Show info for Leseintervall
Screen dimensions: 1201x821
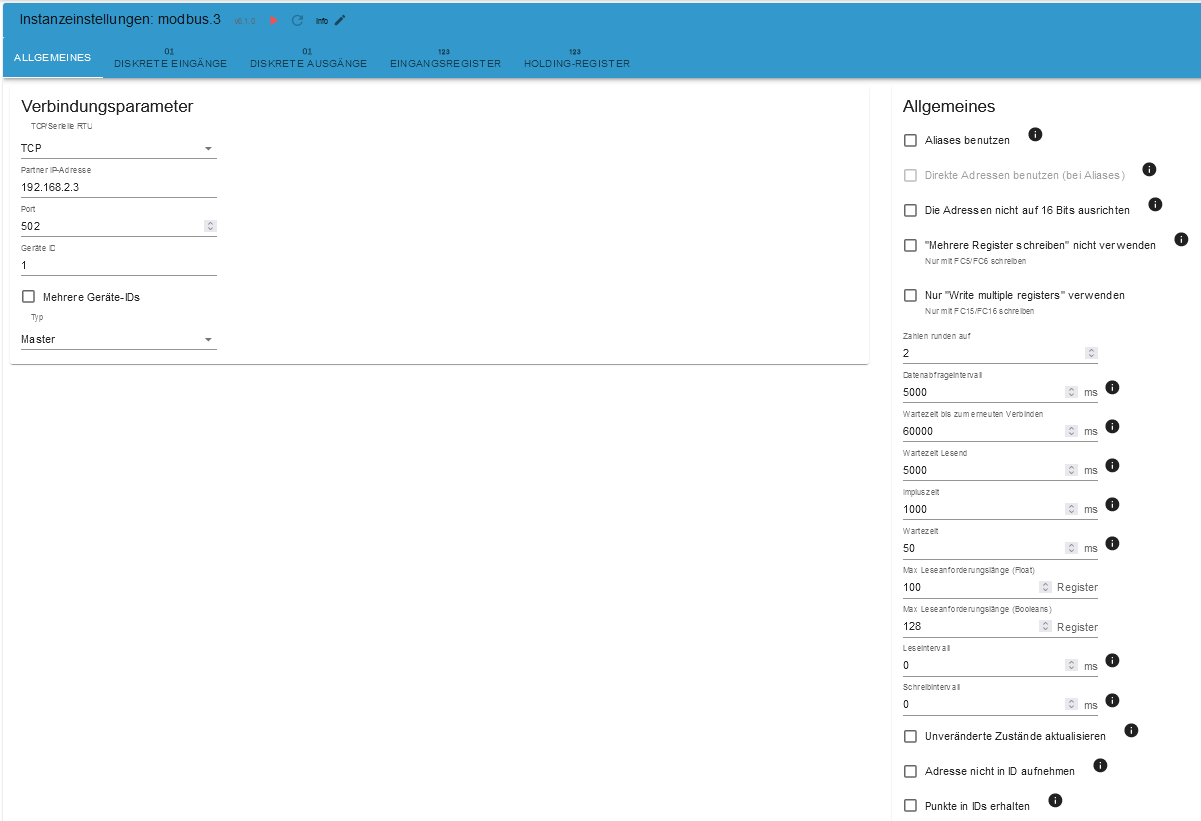pyautogui.click(x=1112, y=660)
